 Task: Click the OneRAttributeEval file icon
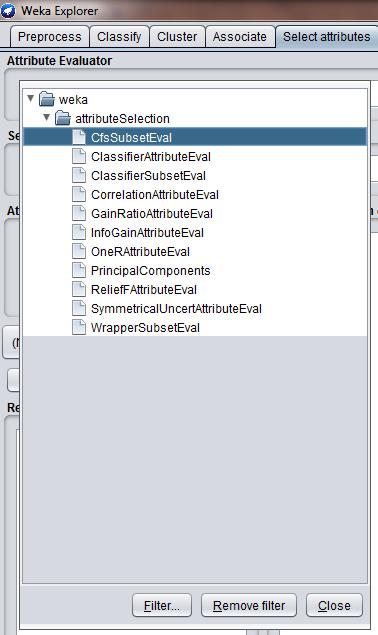(x=79, y=251)
